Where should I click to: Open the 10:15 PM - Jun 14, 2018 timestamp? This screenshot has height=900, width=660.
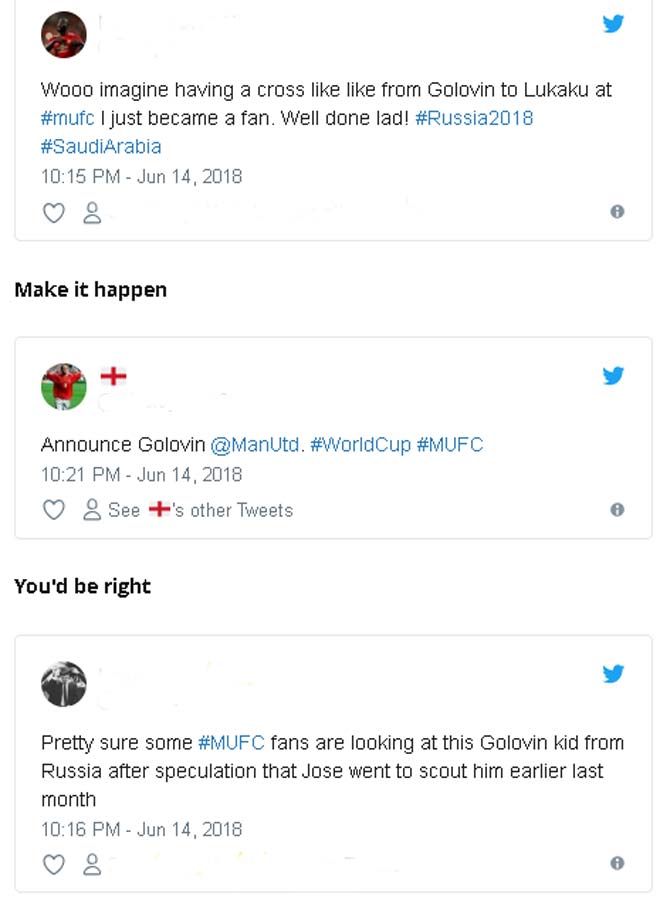click(x=141, y=176)
